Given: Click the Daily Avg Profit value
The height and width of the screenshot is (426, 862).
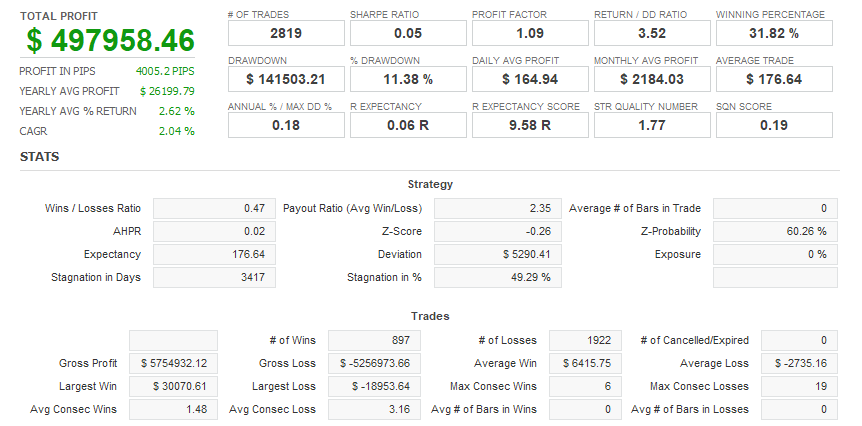Looking at the screenshot, I should coord(530,79).
